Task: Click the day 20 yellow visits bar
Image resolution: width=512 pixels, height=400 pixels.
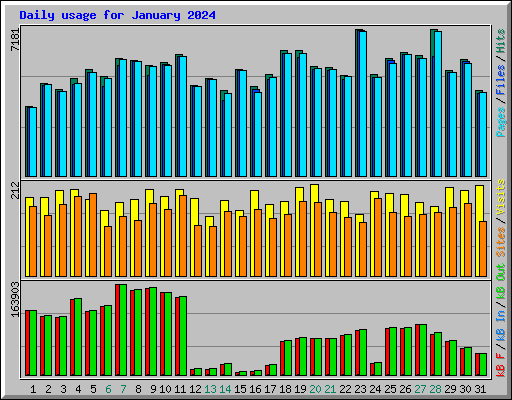Action: 312,230
